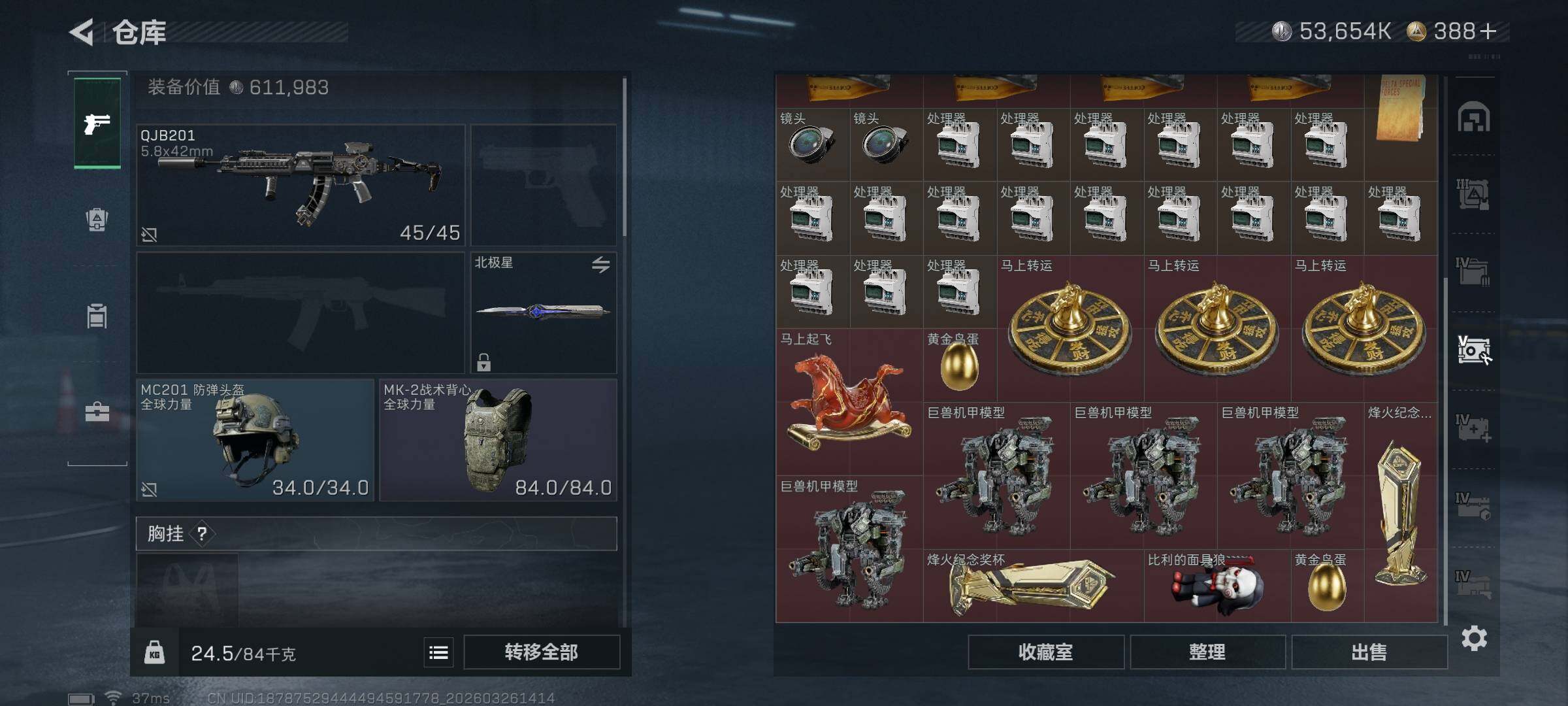Image resolution: width=1568 pixels, height=706 pixels.
Task: Select the MK-2战术背心 armor slot
Action: 498,440
